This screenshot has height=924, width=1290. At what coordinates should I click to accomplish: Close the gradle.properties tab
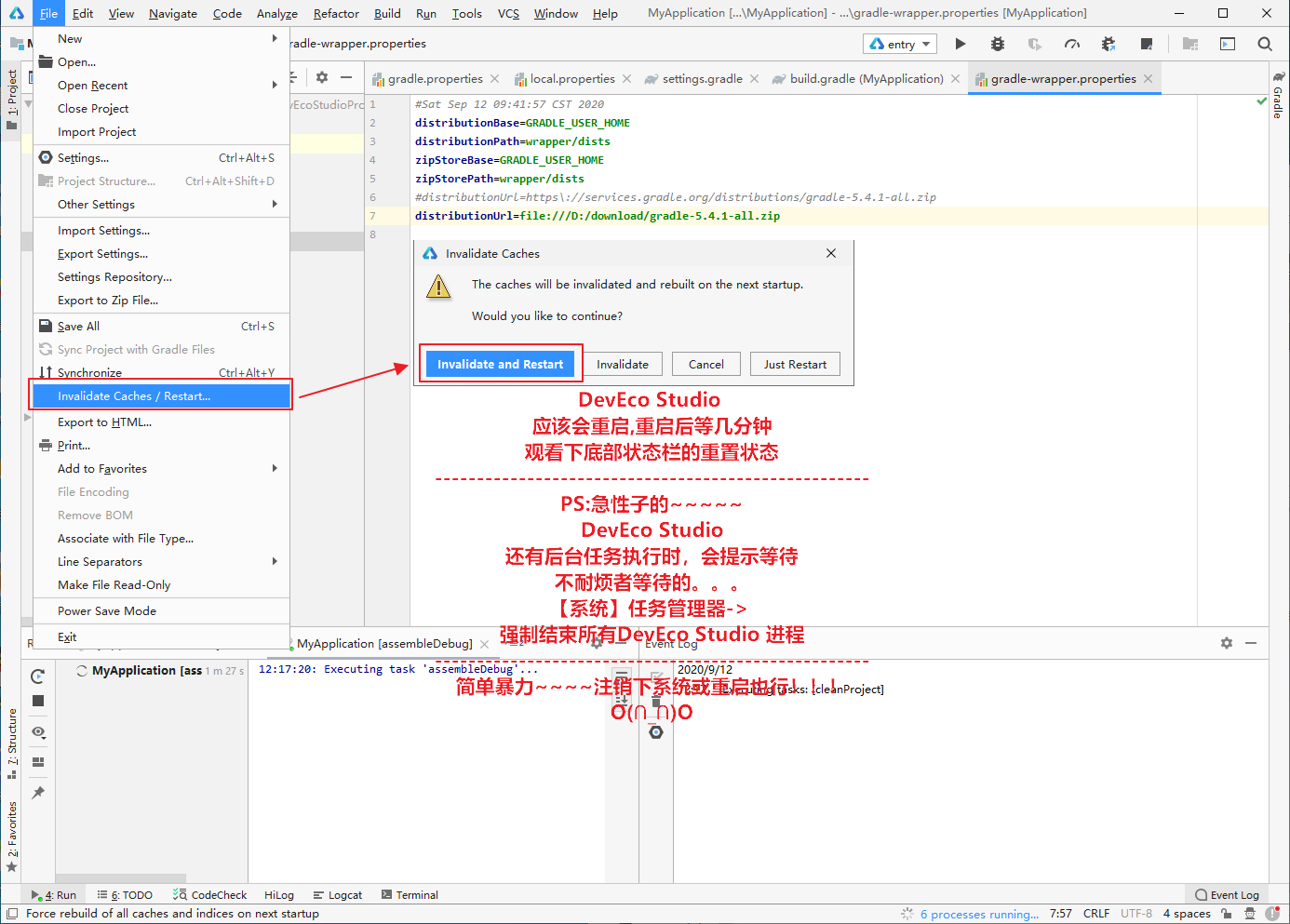(x=494, y=79)
